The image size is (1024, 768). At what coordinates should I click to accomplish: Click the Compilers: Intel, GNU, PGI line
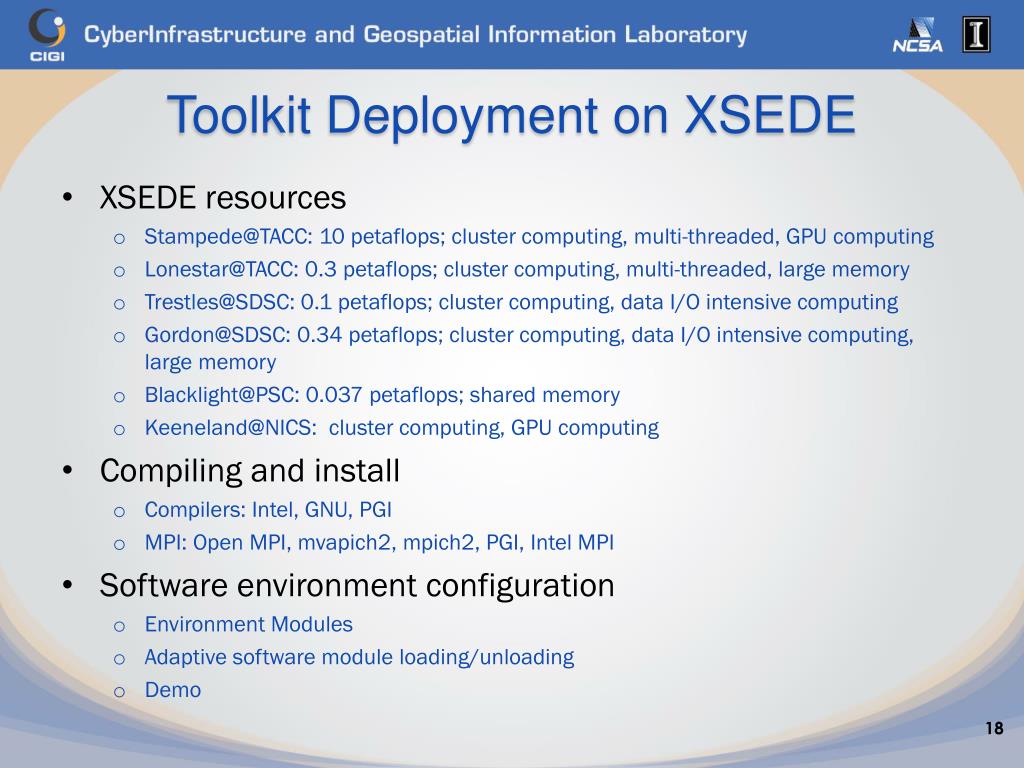point(268,509)
